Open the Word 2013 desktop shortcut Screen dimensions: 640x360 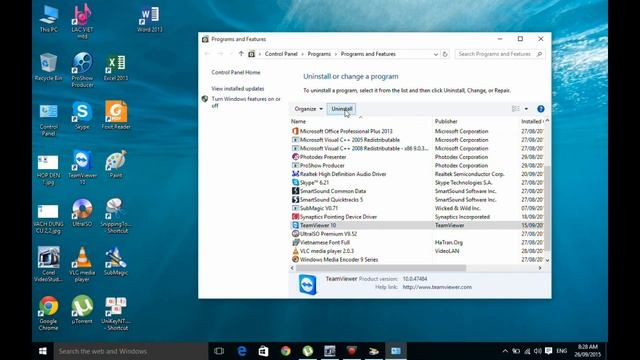coord(149,19)
